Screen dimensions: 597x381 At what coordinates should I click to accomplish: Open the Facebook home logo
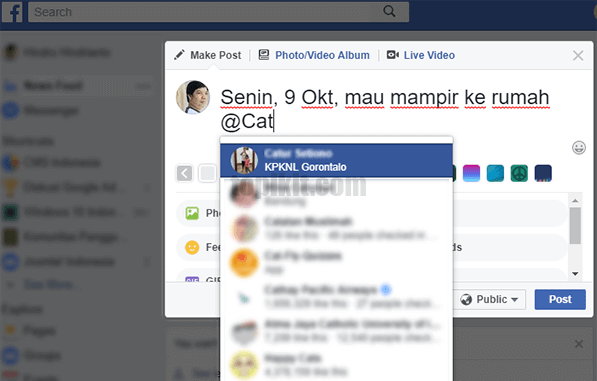pyautogui.click(x=12, y=12)
